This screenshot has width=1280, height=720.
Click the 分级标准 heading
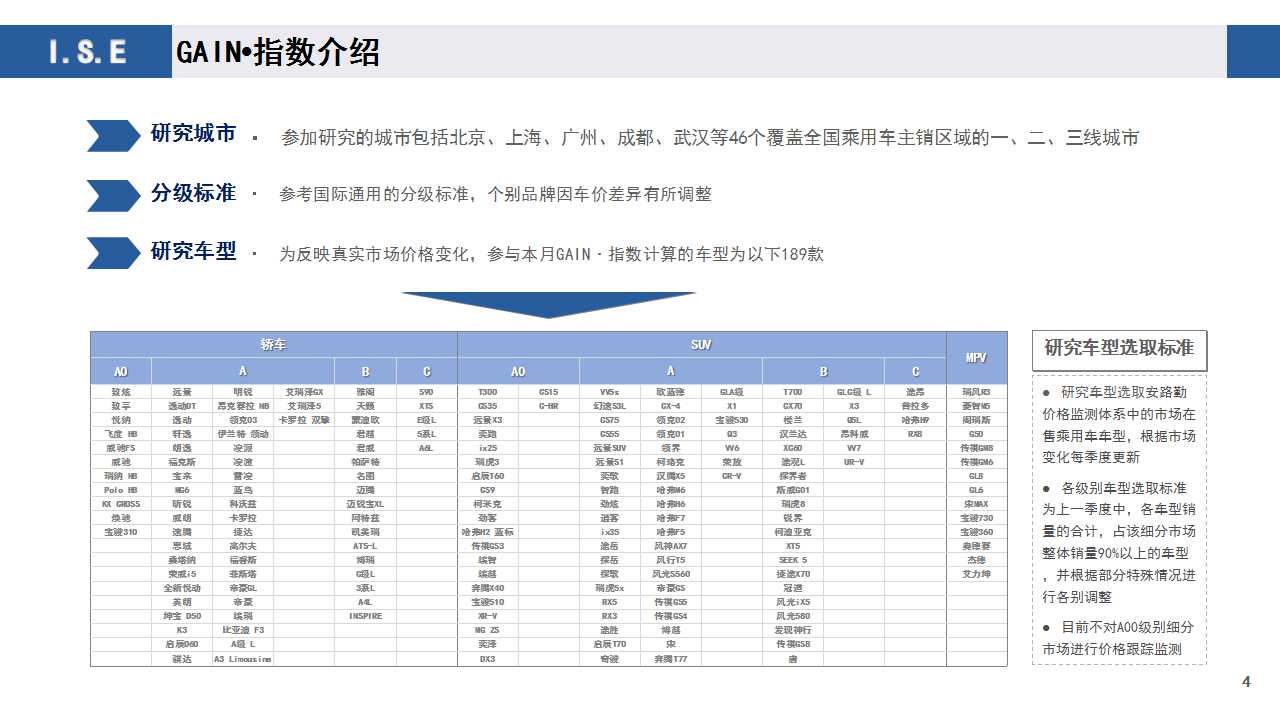(x=193, y=193)
